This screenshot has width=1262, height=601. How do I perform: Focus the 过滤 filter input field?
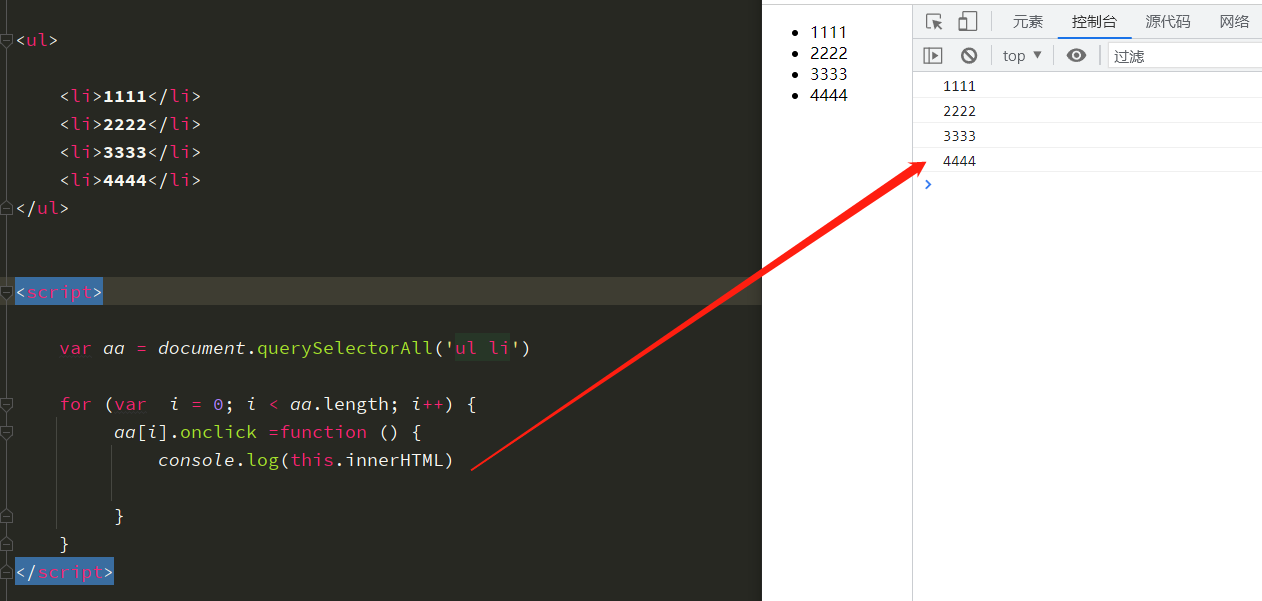tap(1185, 56)
